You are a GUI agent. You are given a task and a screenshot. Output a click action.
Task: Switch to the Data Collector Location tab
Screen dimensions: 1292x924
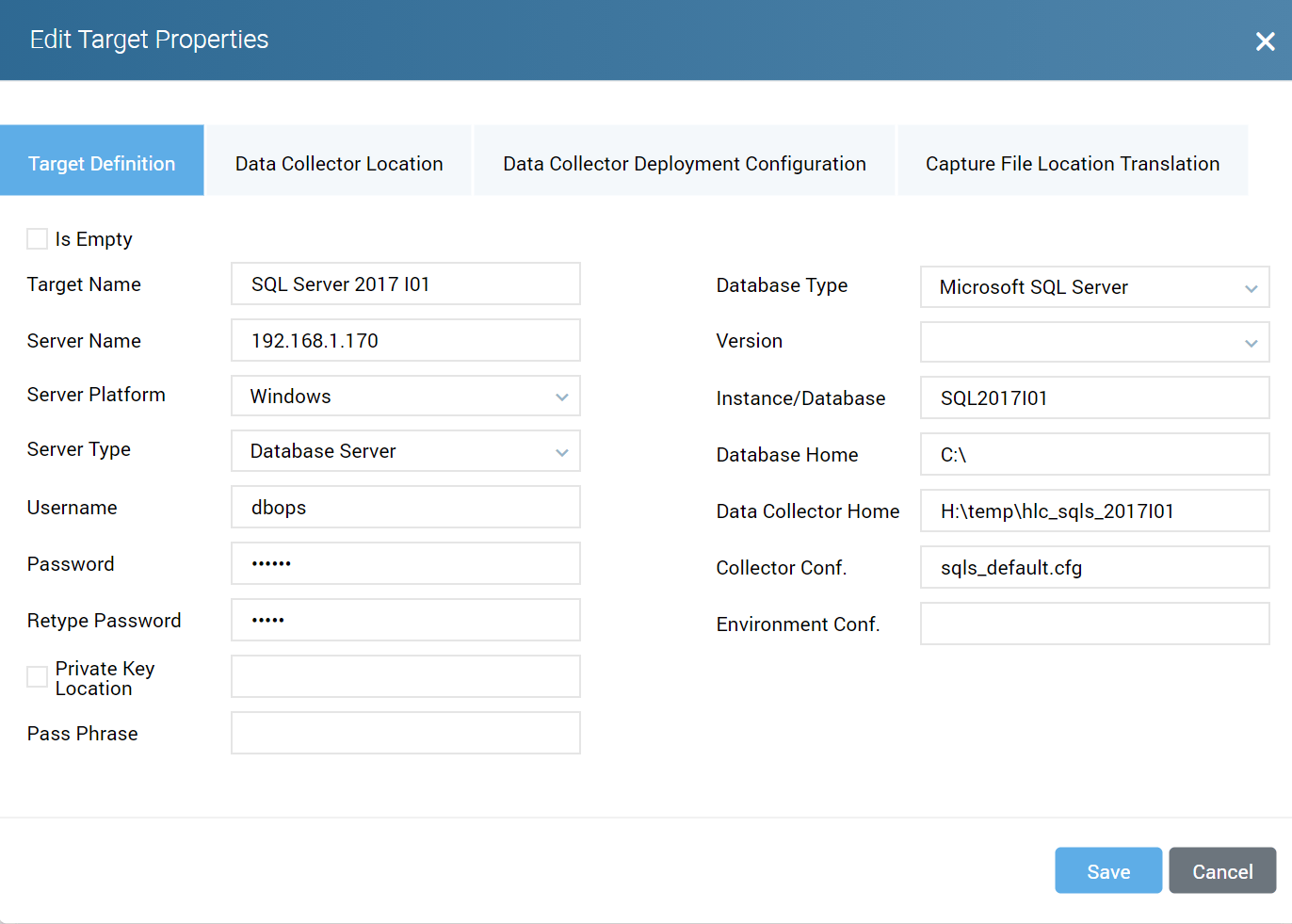pyautogui.click(x=338, y=162)
